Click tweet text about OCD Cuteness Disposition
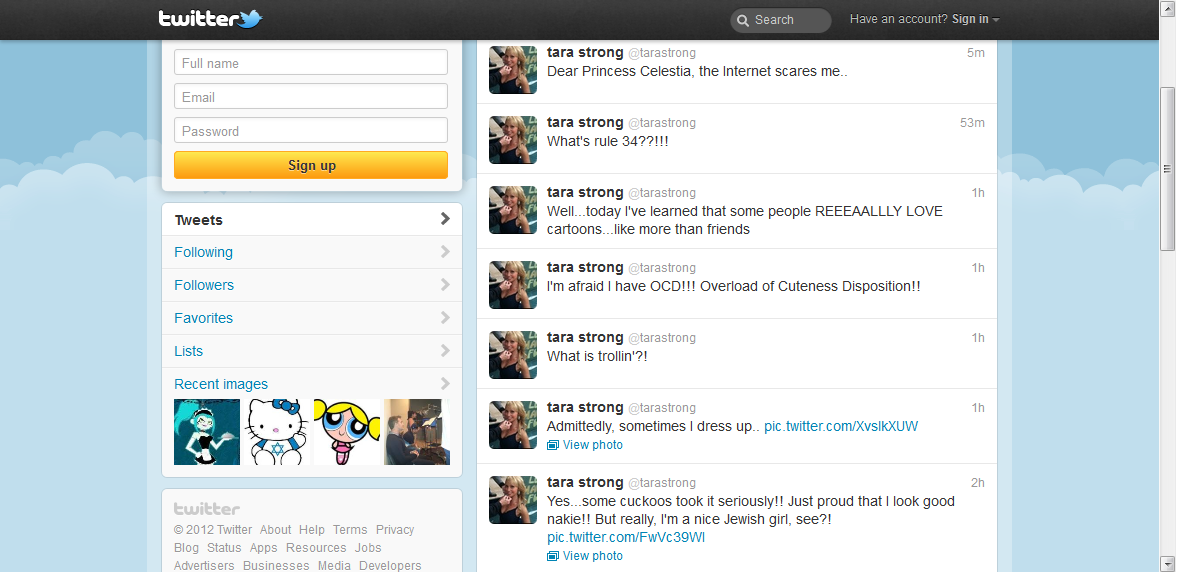The height and width of the screenshot is (572, 1177). (733, 287)
